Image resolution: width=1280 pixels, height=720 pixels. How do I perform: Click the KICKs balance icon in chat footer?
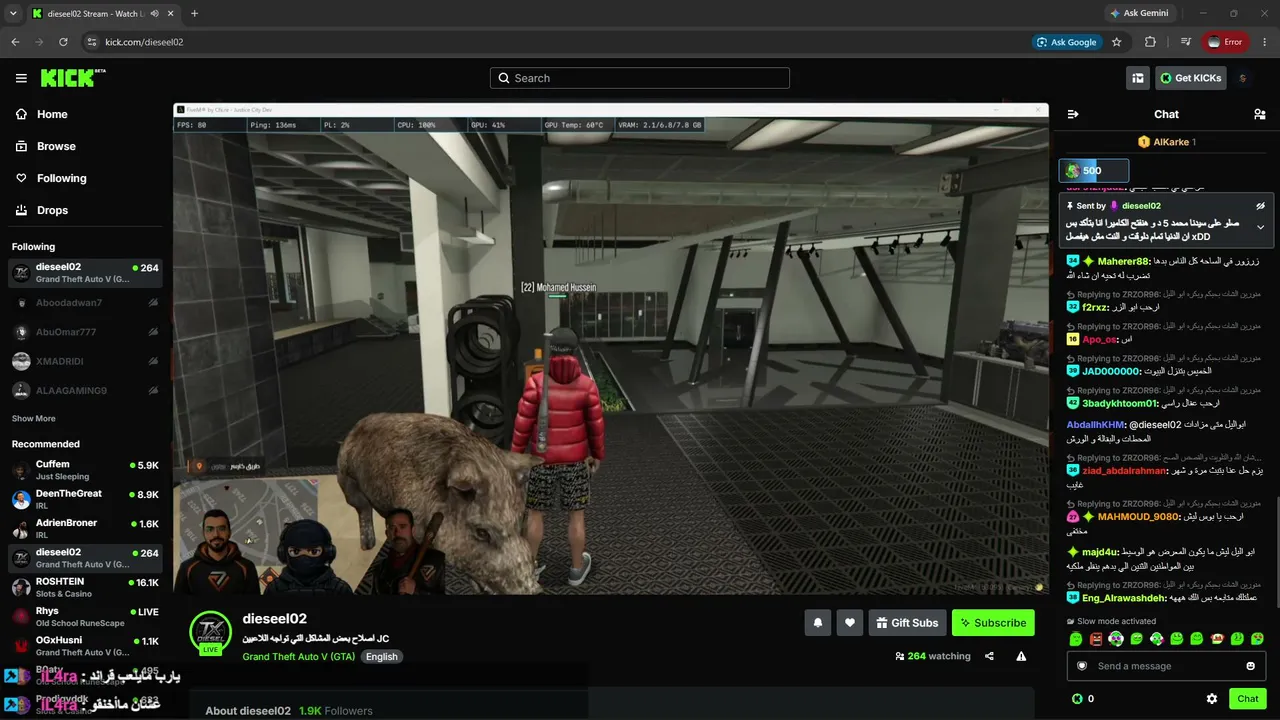coord(1077,699)
